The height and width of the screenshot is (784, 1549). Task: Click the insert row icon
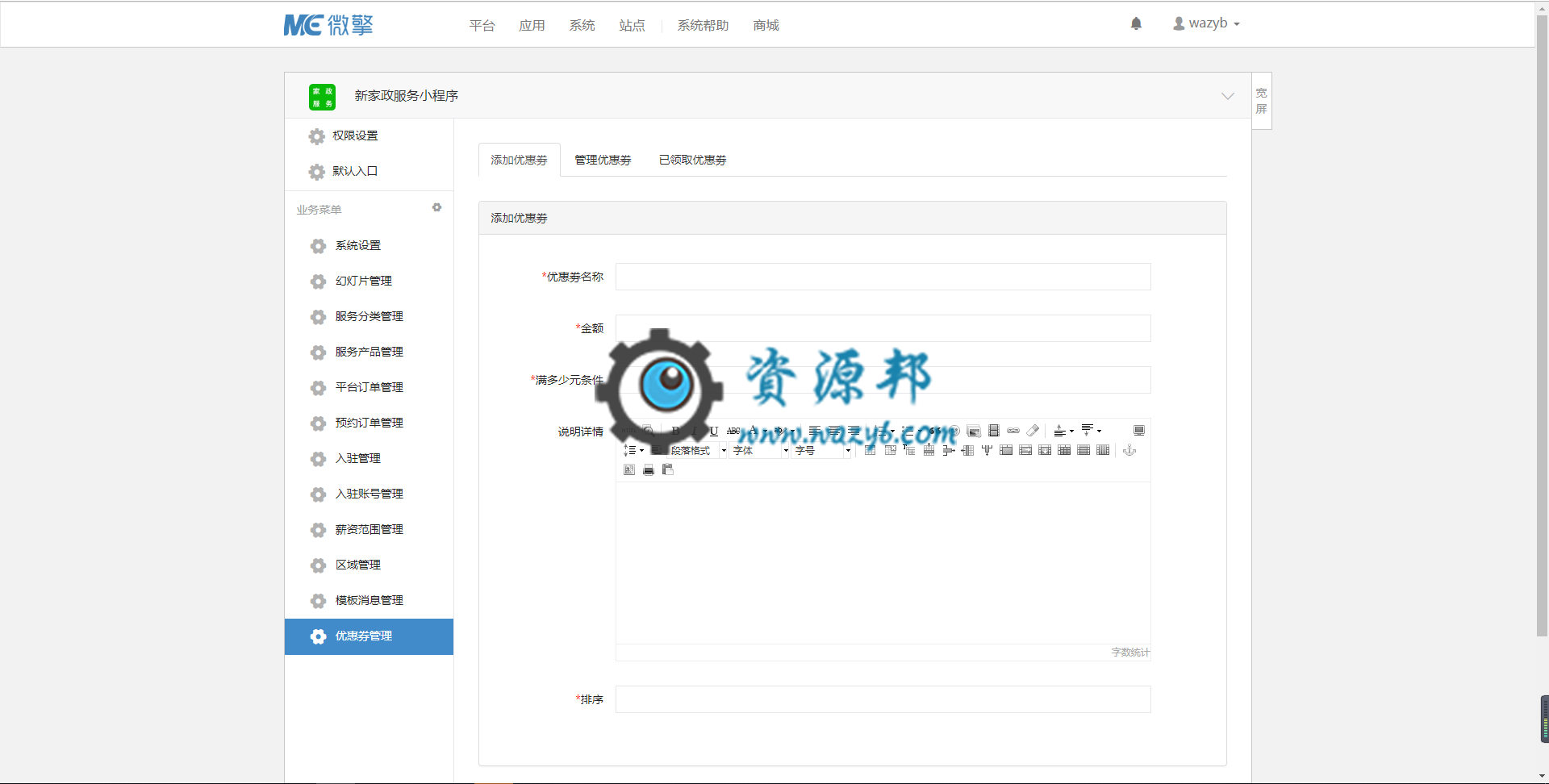(929, 450)
